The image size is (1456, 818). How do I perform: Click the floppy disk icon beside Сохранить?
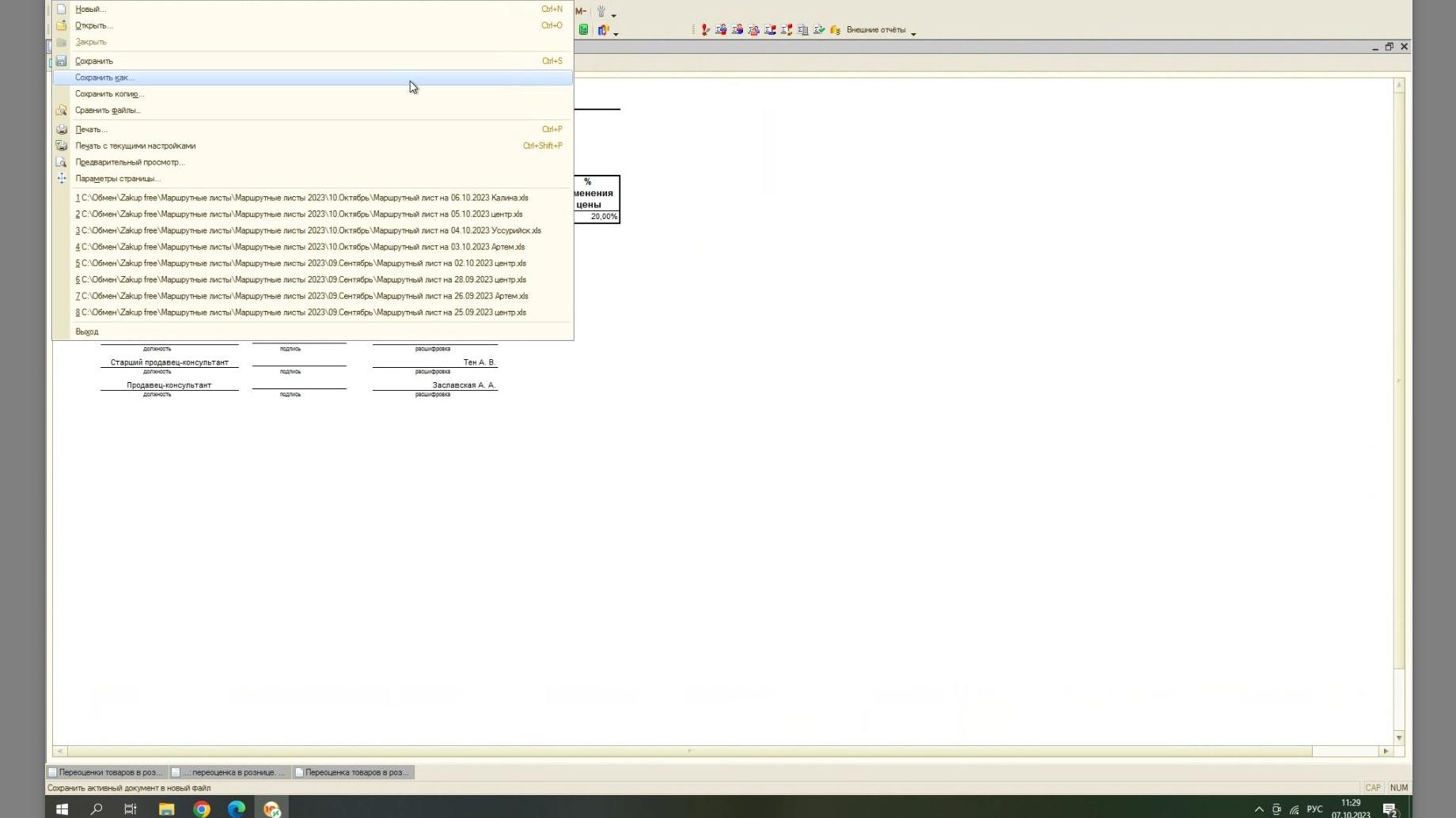tap(61, 61)
